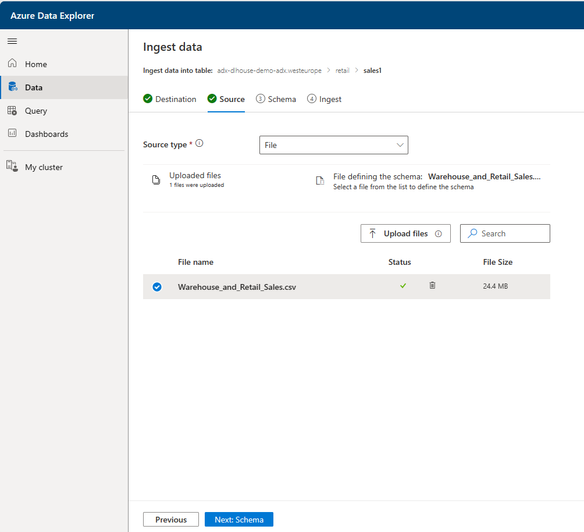Open Query in the navigation menu
Image resolution: width=584 pixels, height=532 pixels.
coord(64,111)
